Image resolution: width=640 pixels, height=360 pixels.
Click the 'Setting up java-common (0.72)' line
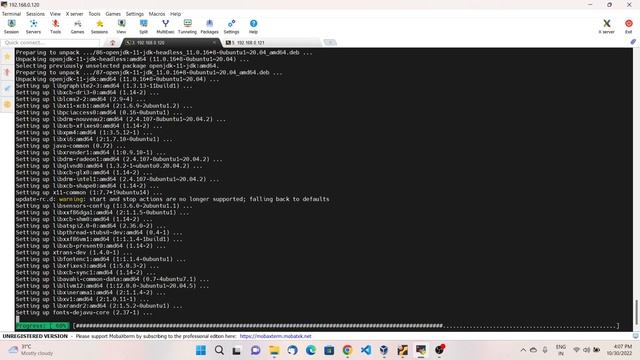70,146
